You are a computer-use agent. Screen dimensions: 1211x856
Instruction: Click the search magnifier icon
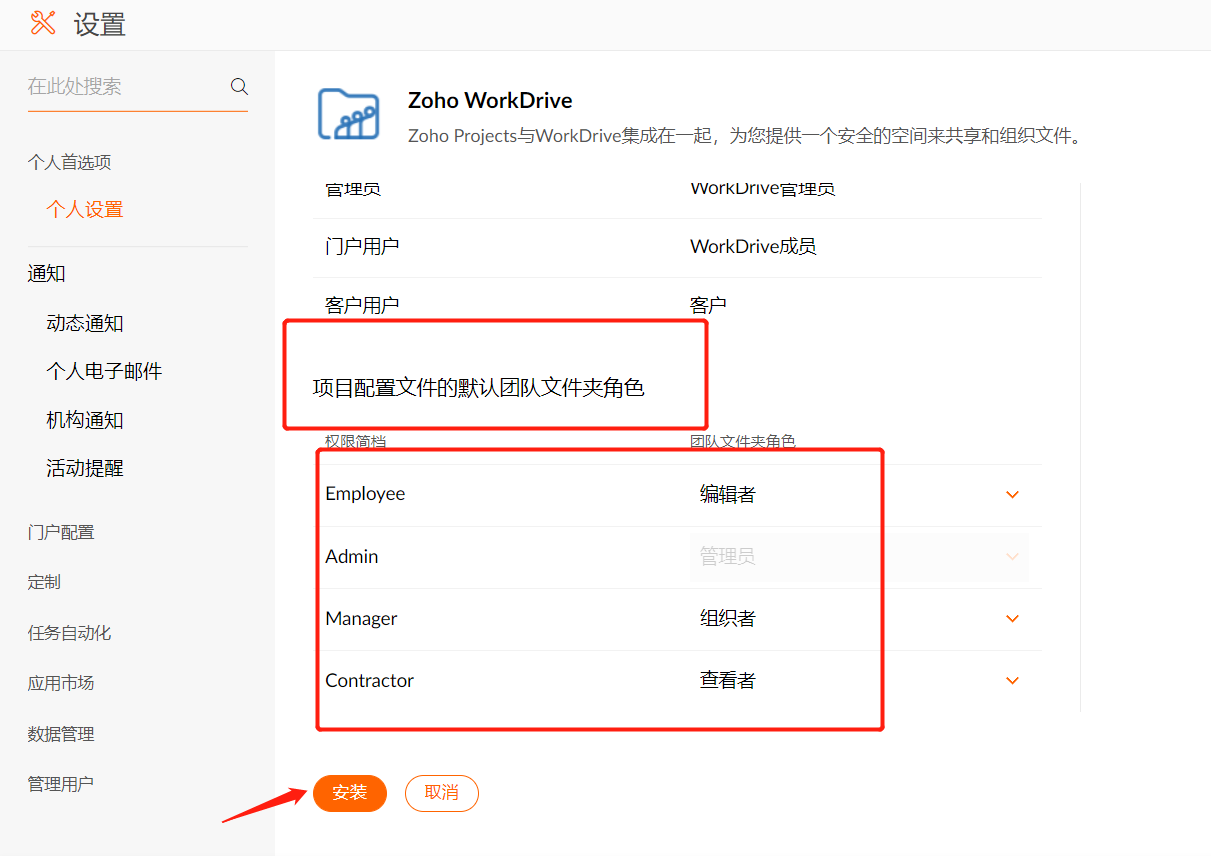239,86
